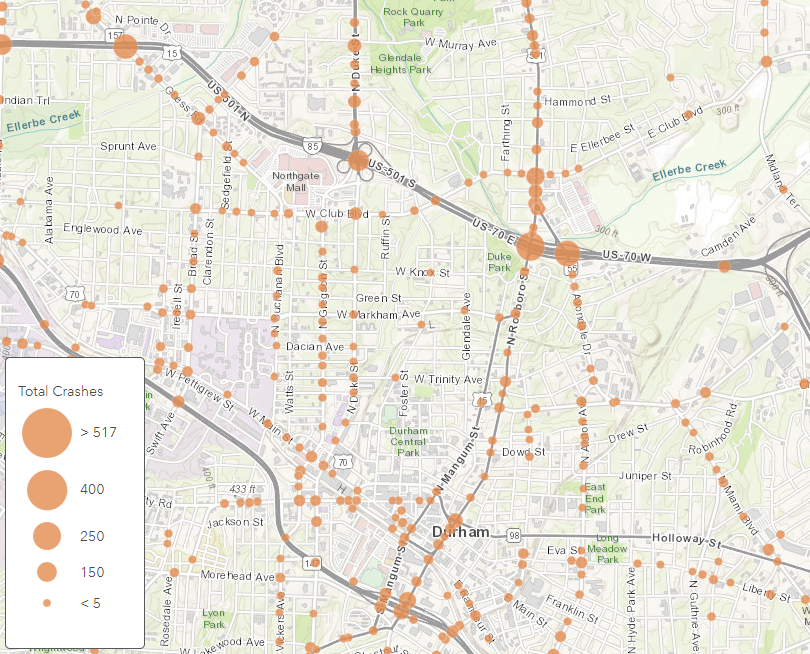Select the "400" legend label

92,489
